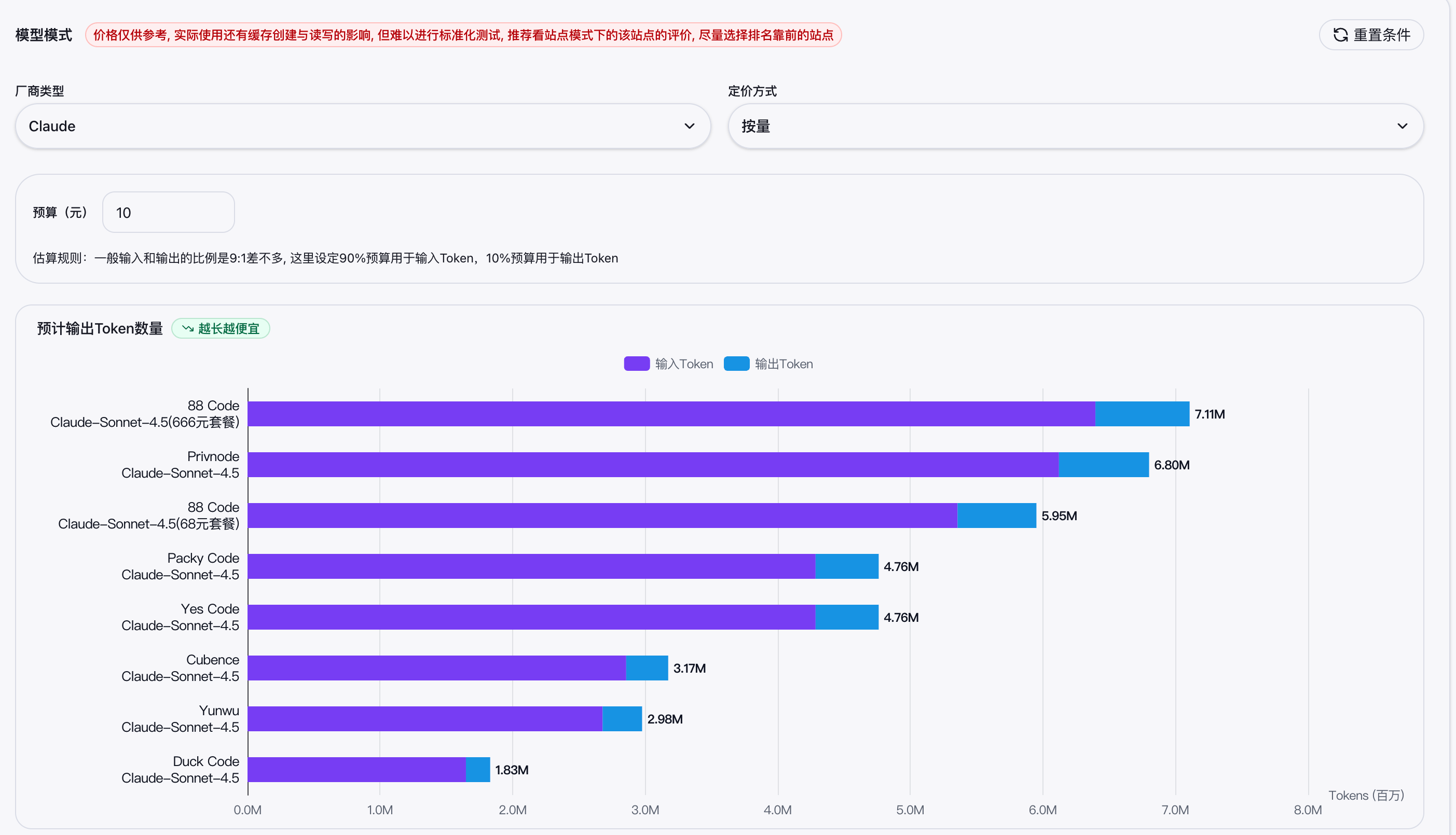Screen dimensions: 1456x835
Task: Click the reset conditions refresh icon
Action: click(x=1340, y=35)
